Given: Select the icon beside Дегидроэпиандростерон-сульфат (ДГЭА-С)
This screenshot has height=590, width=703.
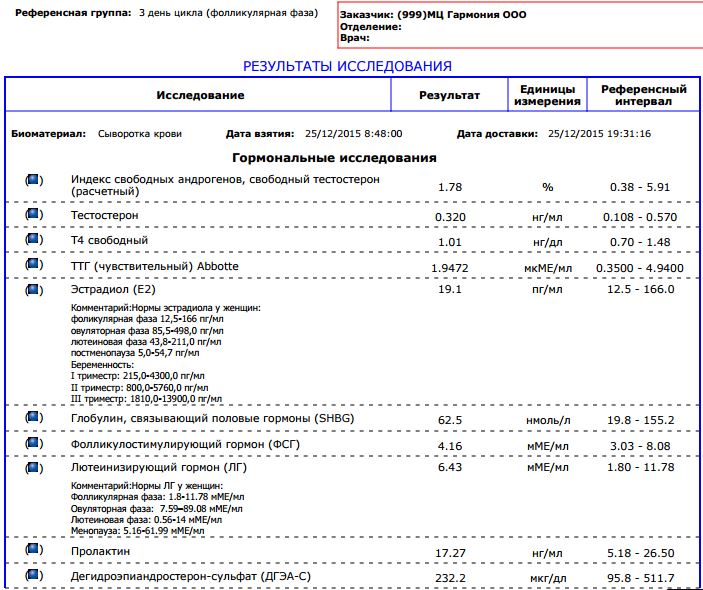Looking at the screenshot, I should click(33, 575).
